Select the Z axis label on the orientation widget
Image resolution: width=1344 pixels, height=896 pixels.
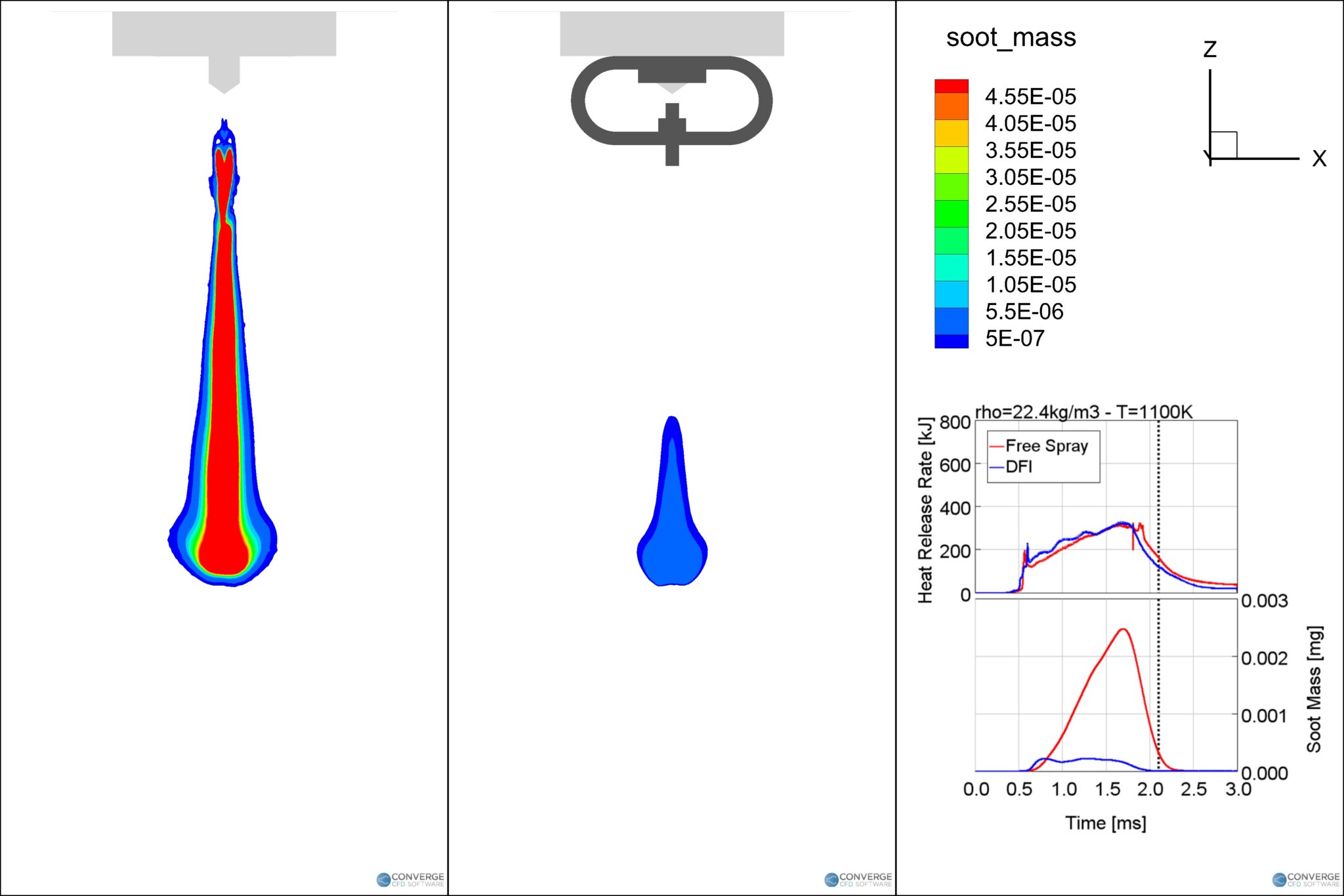click(x=1211, y=48)
